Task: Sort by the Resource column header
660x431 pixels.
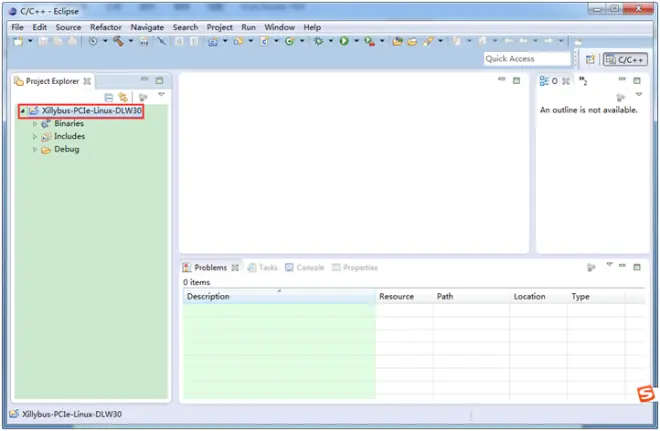Action: click(405, 297)
